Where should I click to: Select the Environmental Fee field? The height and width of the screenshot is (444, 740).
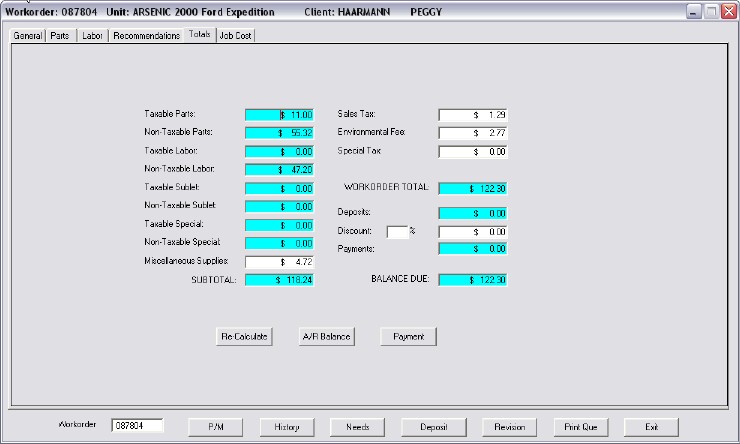point(474,133)
